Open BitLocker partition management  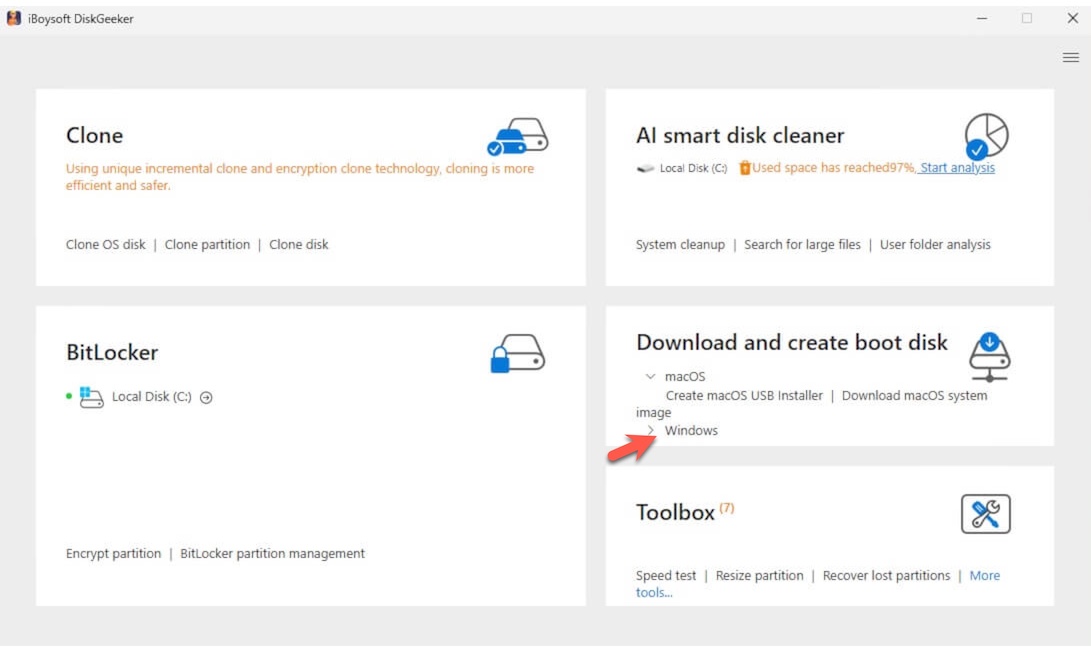pos(272,554)
